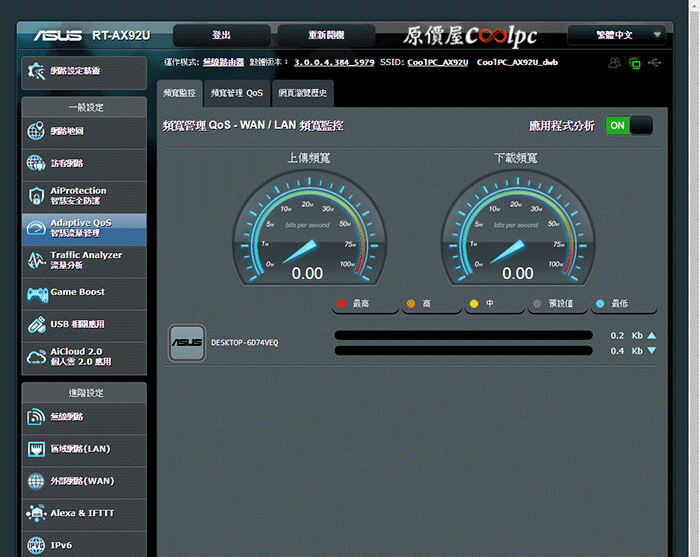Open the AiProtection shield icon
This screenshot has height=557, width=700.
pos(36,195)
